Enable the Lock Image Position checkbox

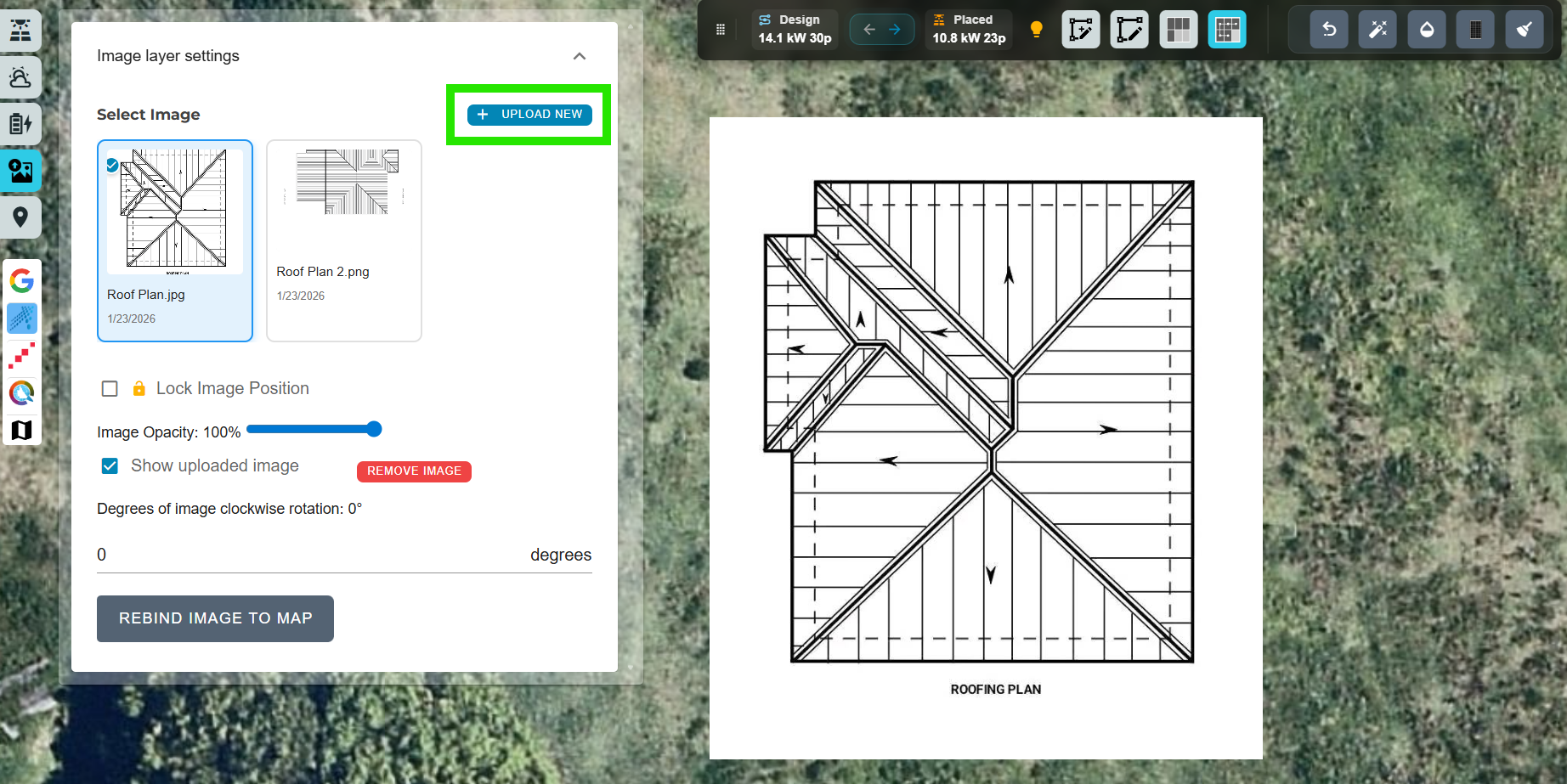pos(110,389)
